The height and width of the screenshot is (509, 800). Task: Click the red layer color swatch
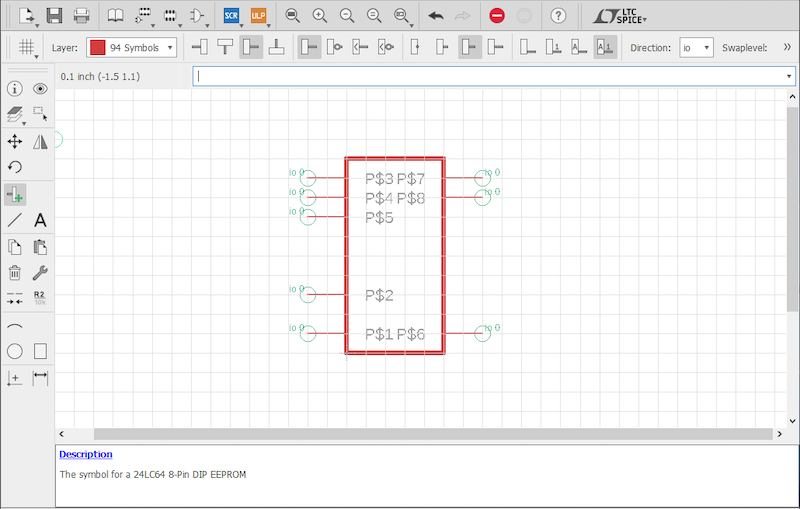point(97,47)
